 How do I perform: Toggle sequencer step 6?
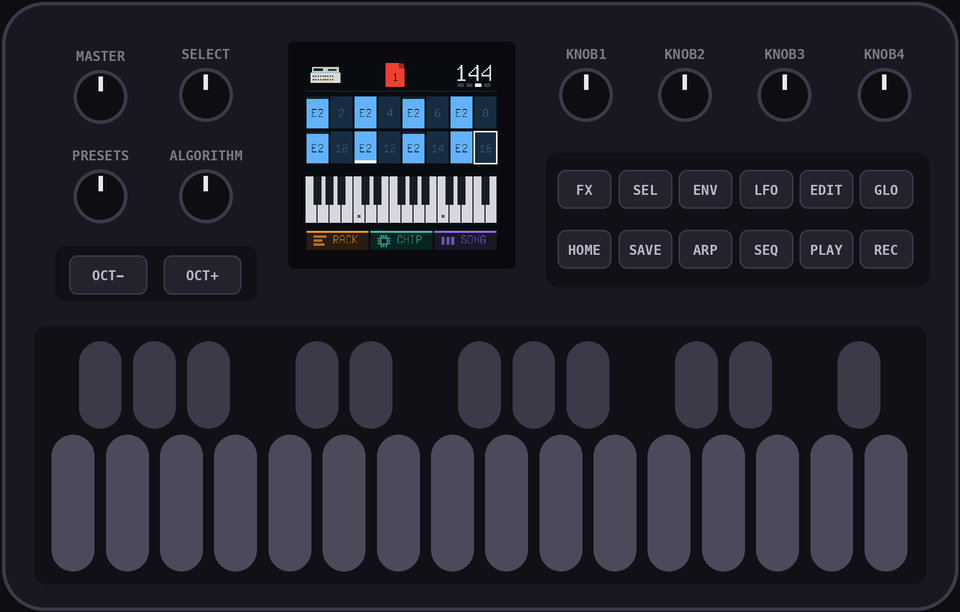[x=437, y=113]
